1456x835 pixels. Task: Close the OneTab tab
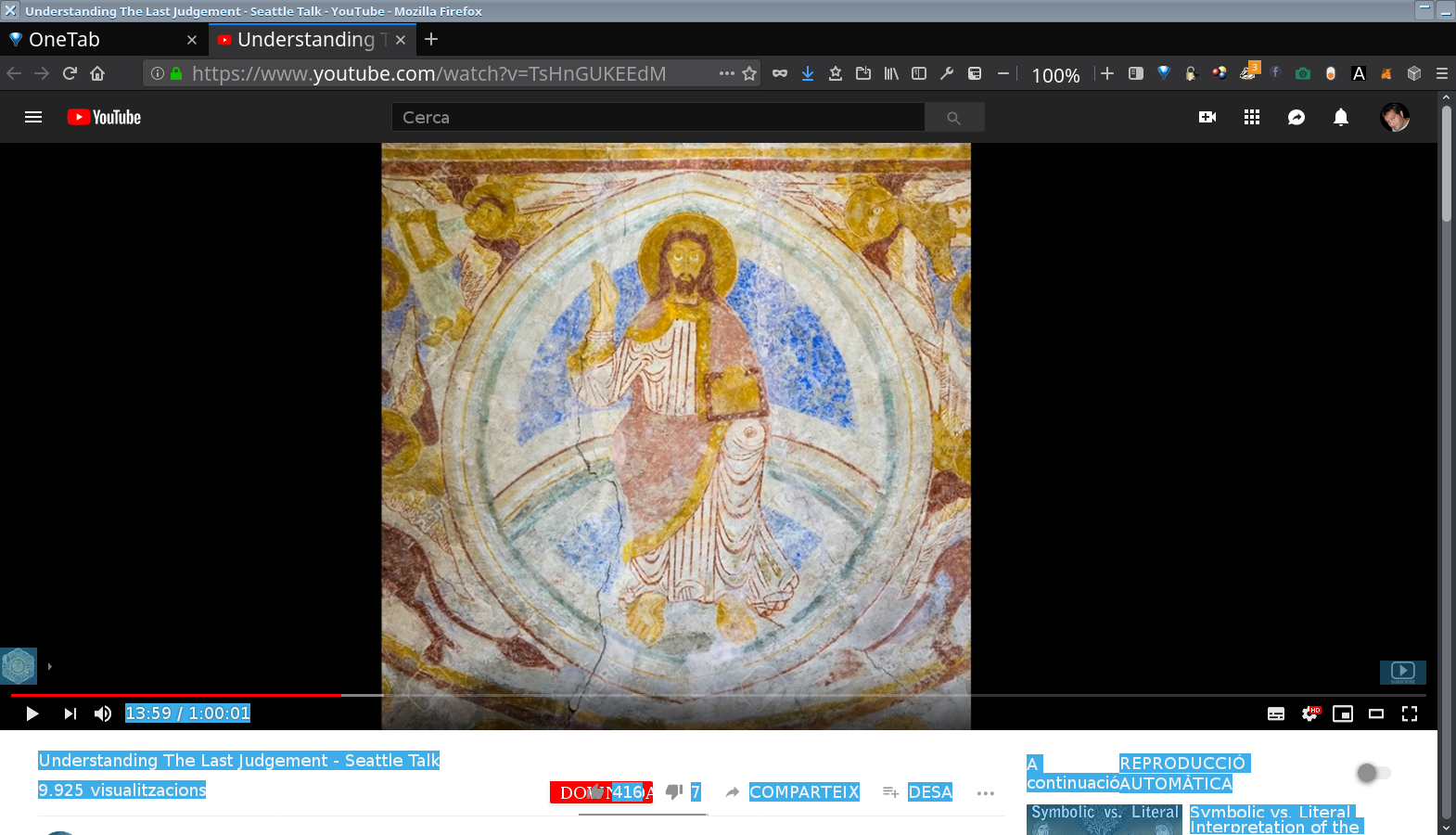(192, 40)
